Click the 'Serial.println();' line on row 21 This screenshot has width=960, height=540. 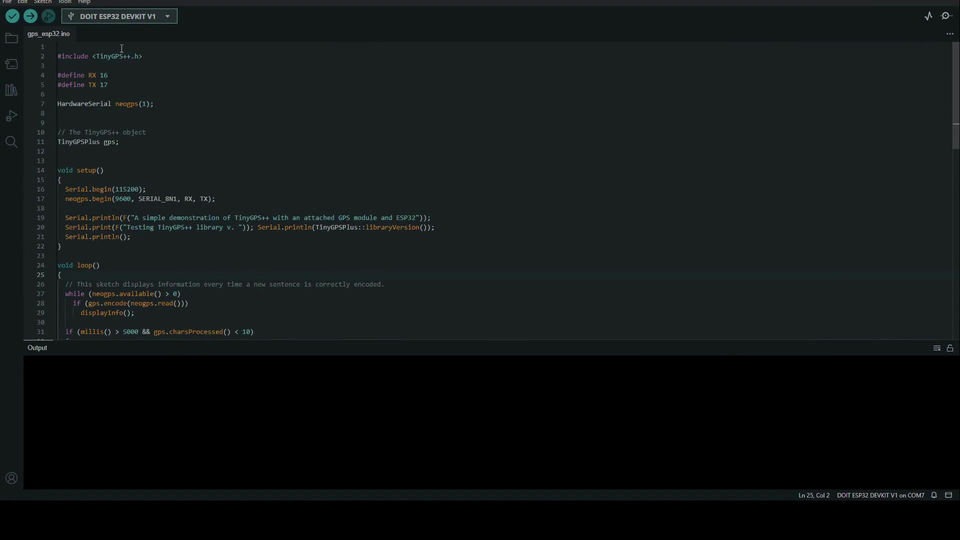[98, 237]
